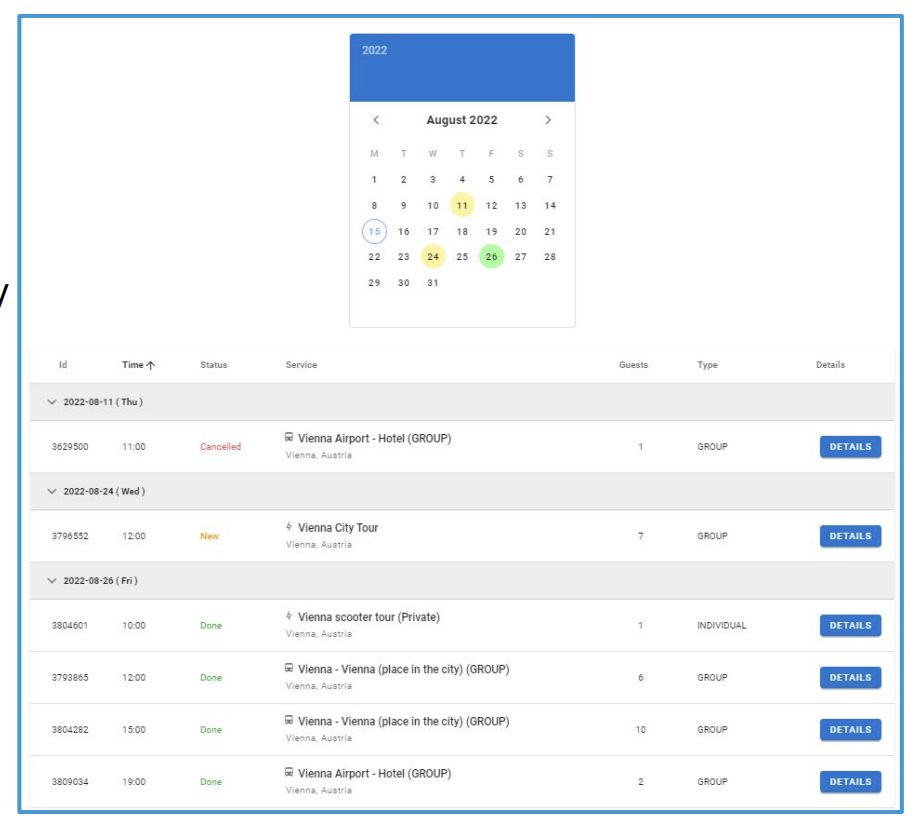Select green highlighted day 26
The image size is (922, 824).
(492, 256)
